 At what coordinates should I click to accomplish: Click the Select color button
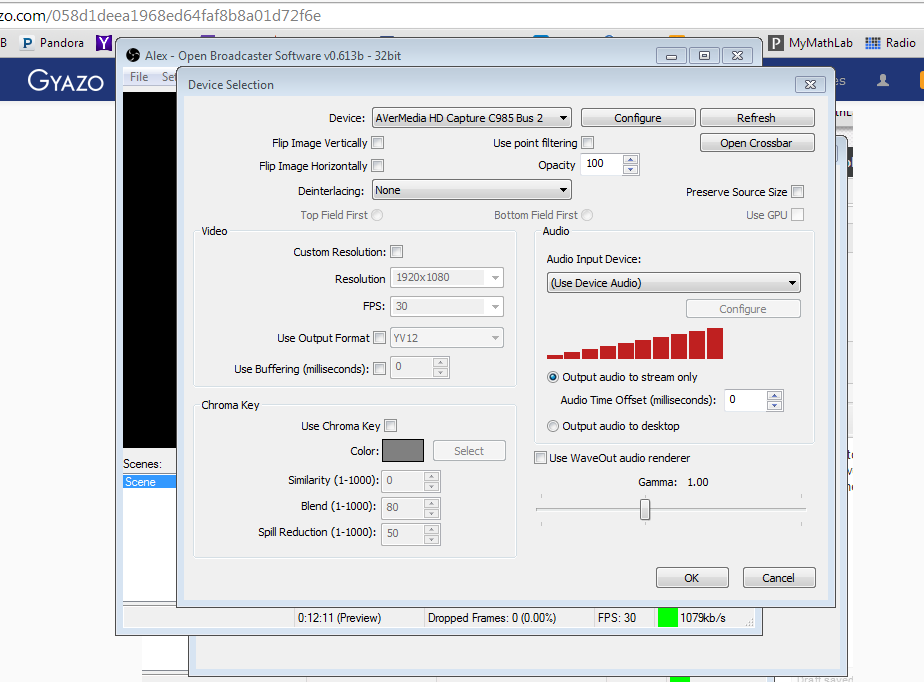(x=469, y=451)
